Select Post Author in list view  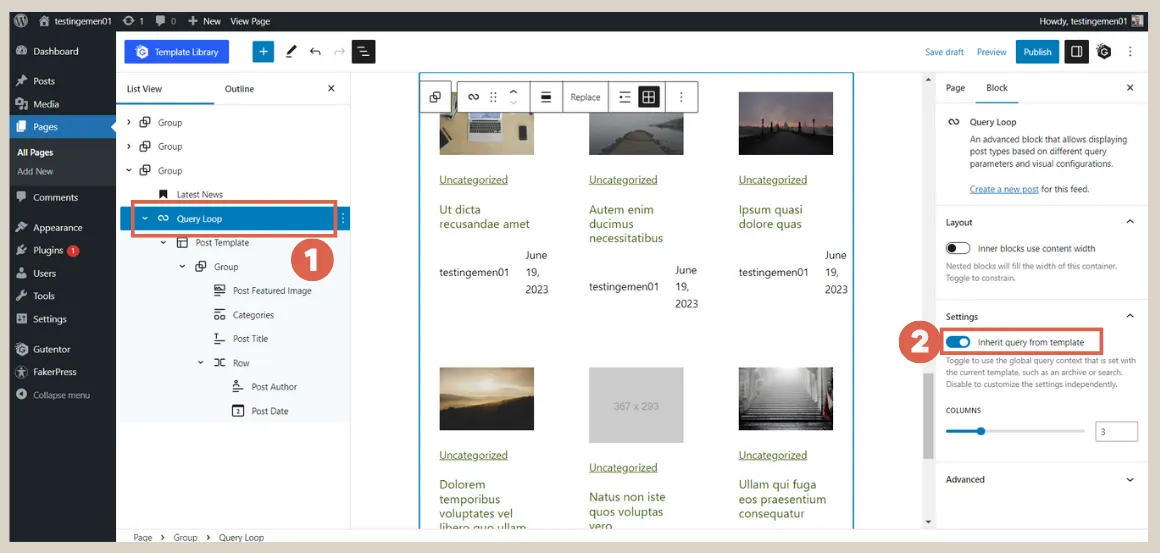pos(274,387)
